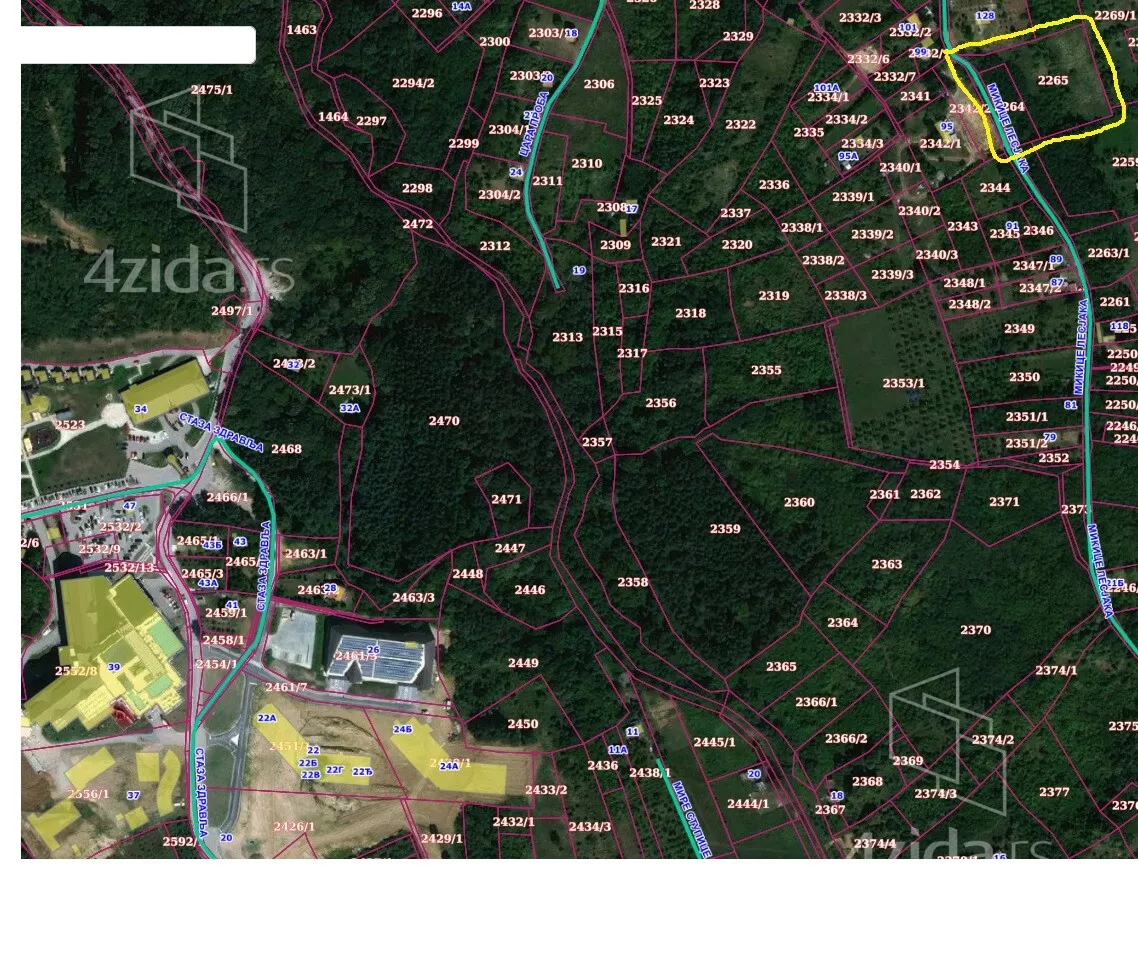Select house number marker 37
Viewport: 1138px width, 962px height.
tap(133, 795)
